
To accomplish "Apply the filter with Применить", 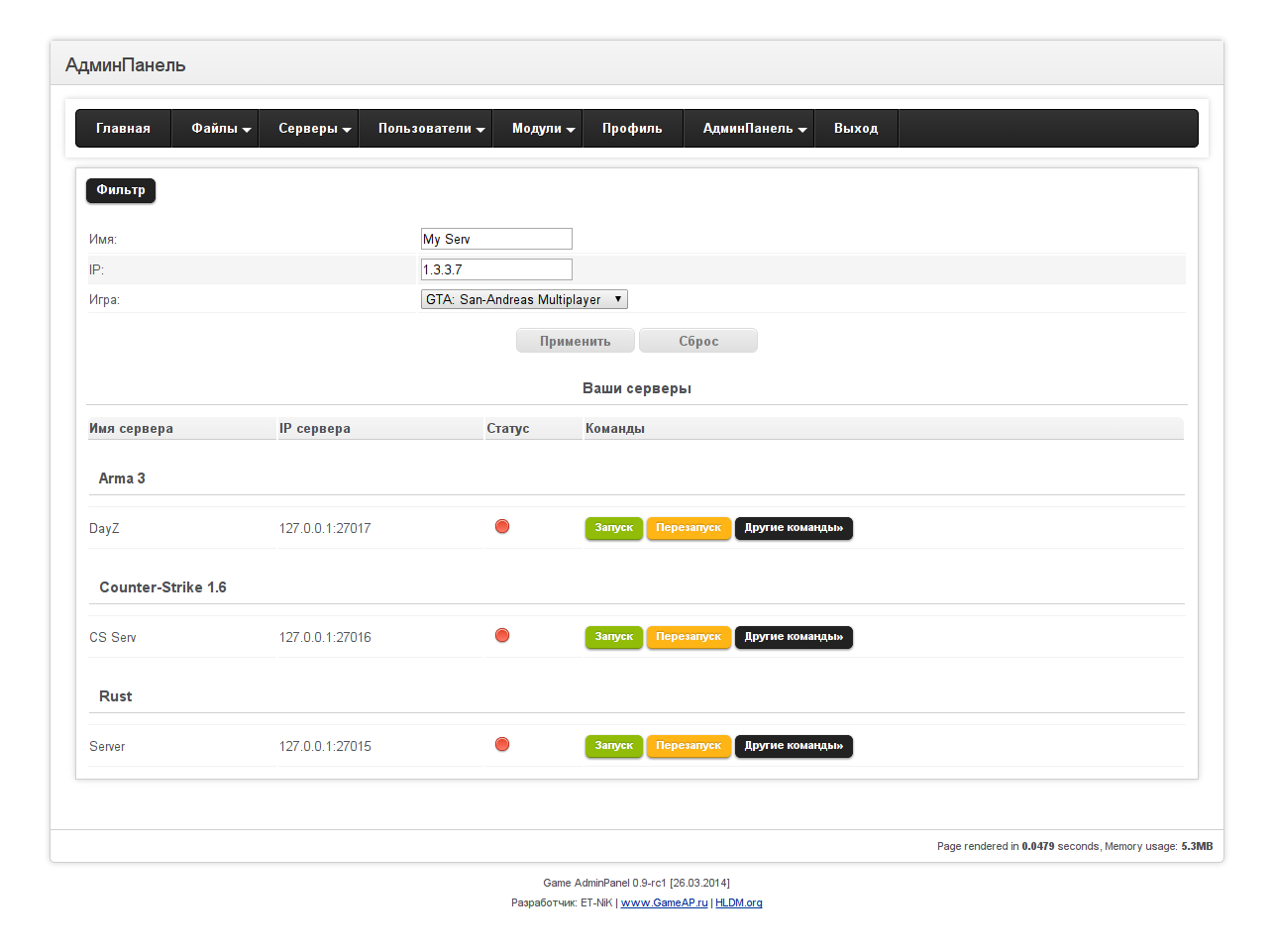I will pos(575,341).
